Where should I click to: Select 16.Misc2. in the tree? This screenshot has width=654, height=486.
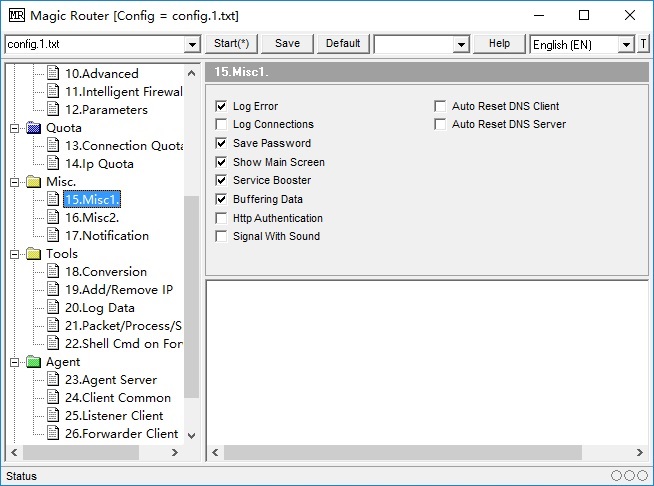(92, 218)
